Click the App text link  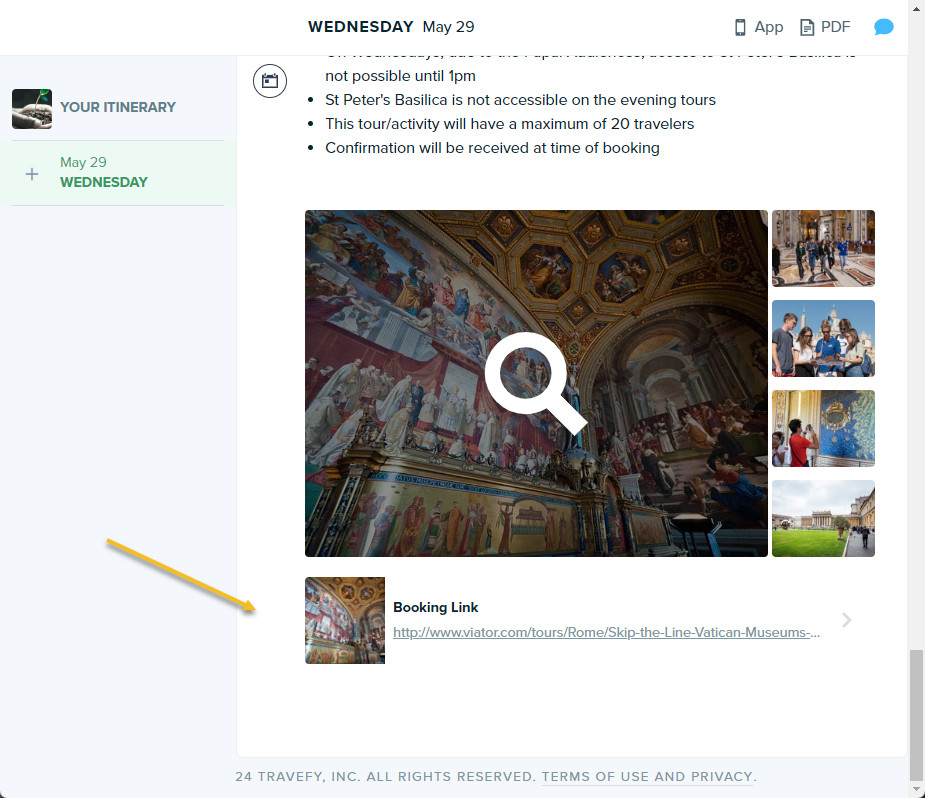pos(769,27)
